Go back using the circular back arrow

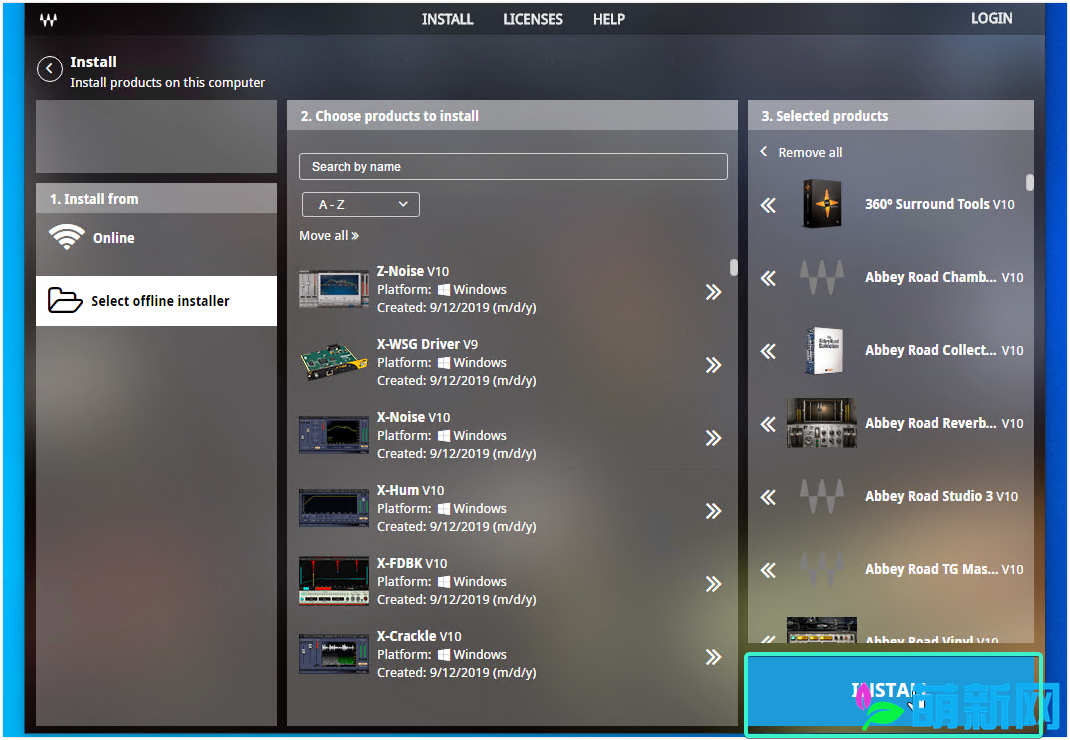pyautogui.click(x=50, y=69)
